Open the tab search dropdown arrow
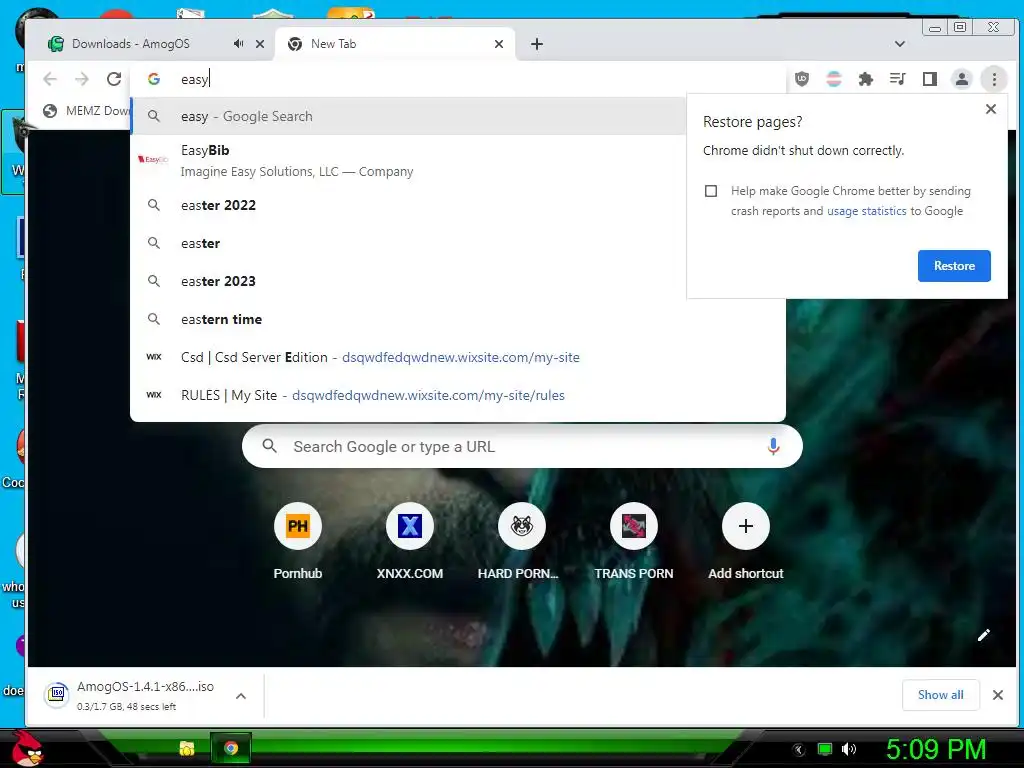This screenshot has width=1024, height=768. (899, 44)
